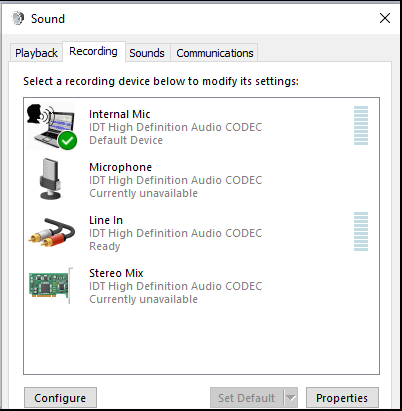Image resolution: width=402 pixels, height=411 pixels.
Task: Switch to the Communications tab
Action: click(x=215, y=53)
